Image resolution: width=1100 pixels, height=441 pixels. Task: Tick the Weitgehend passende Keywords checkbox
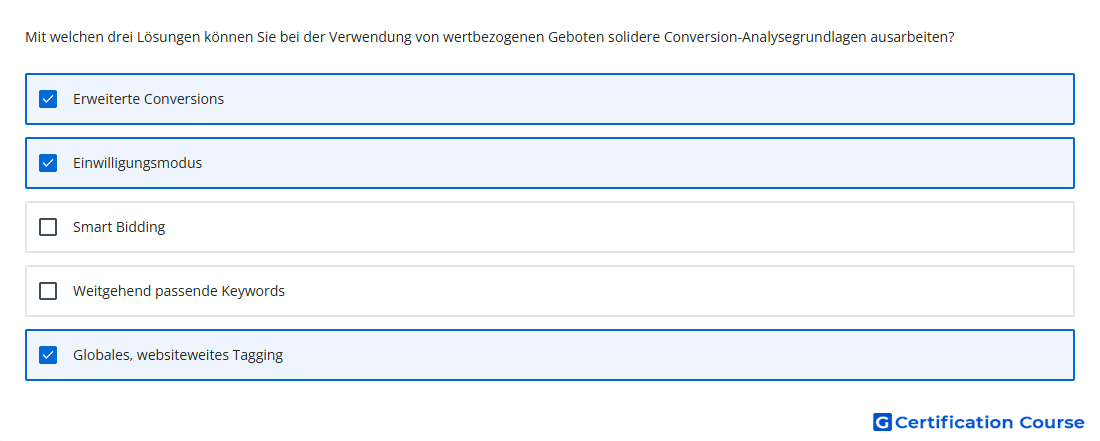pyautogui.click(x=48, y=291)
